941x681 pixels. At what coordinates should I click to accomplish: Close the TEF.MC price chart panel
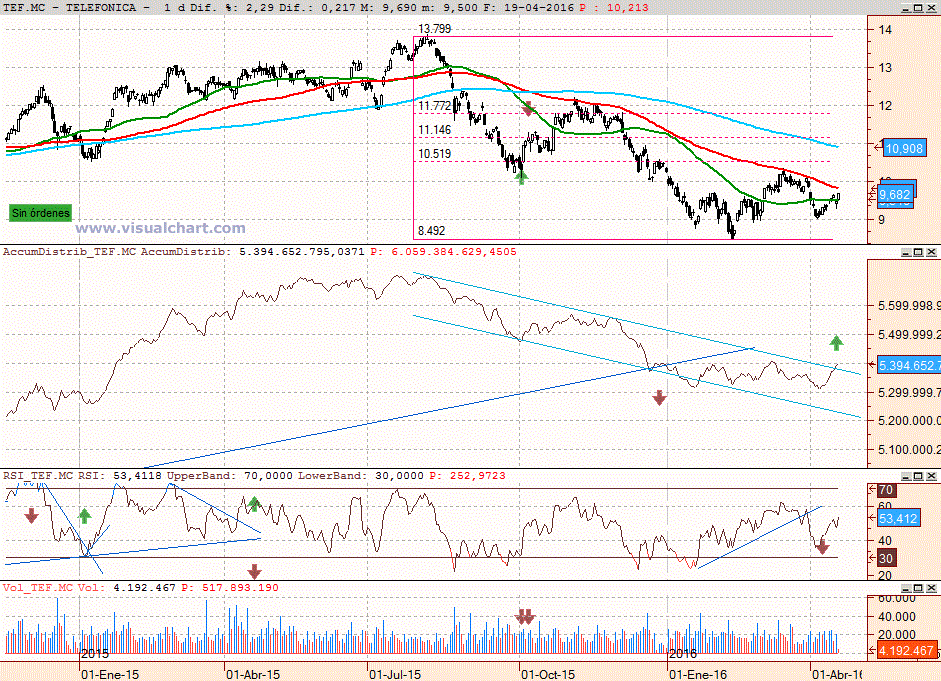coord(931,8)
